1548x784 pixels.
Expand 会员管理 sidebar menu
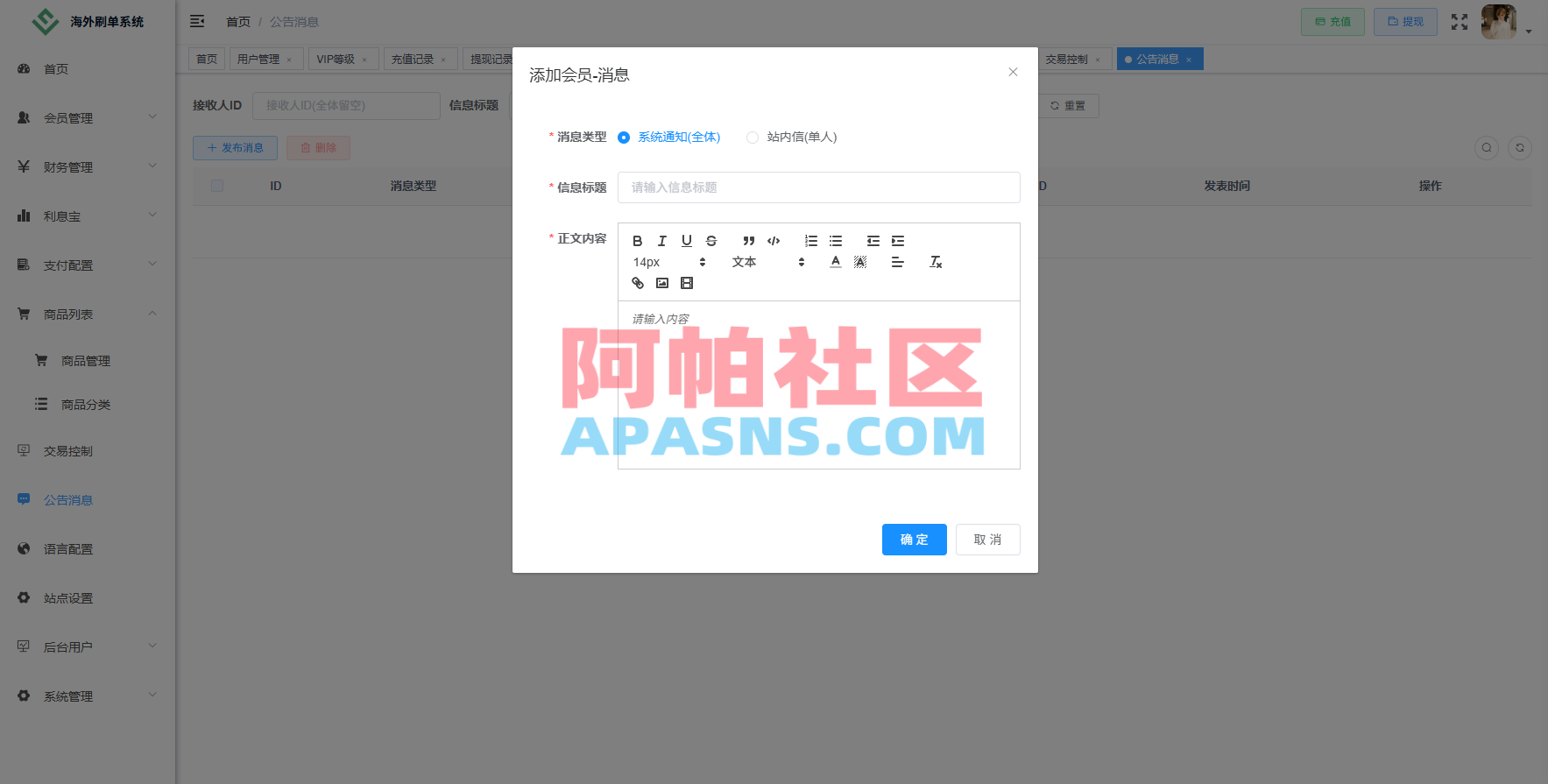point(88,118)
